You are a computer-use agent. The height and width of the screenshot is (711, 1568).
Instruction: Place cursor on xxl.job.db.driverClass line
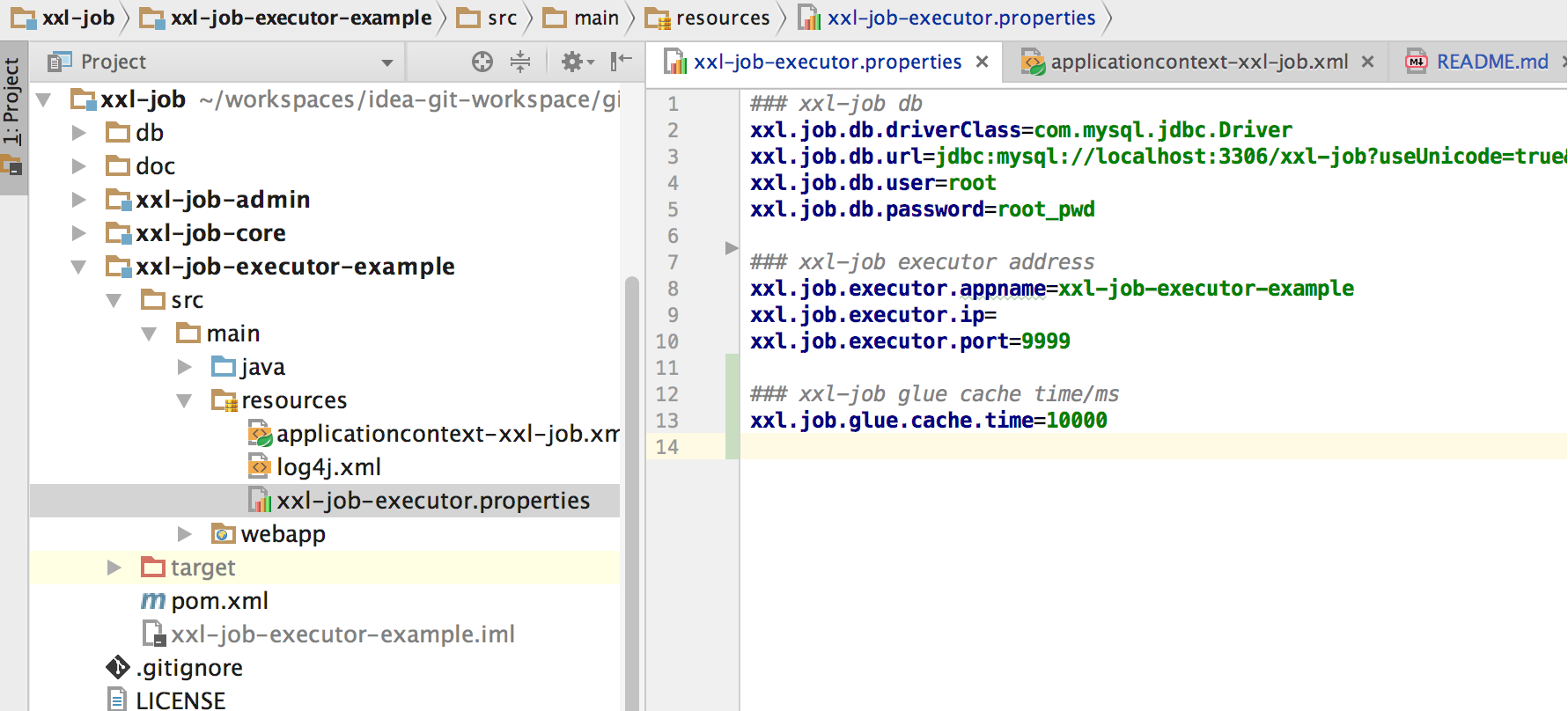tap(1020, 130)
